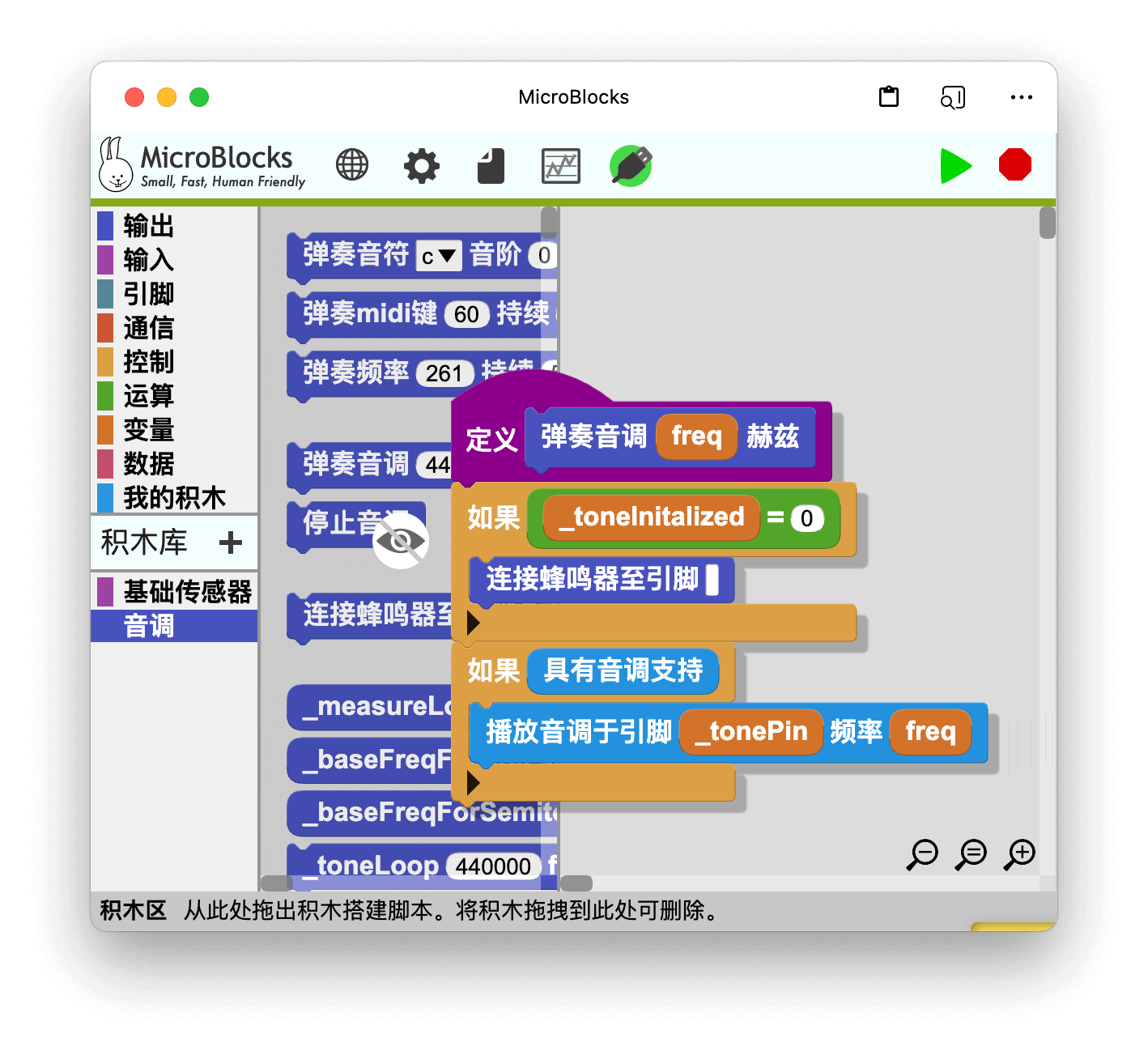Stop all scripts with red button
Image resolution: width=1148 pixels, height=1051 pixels.
(1015, 164)
